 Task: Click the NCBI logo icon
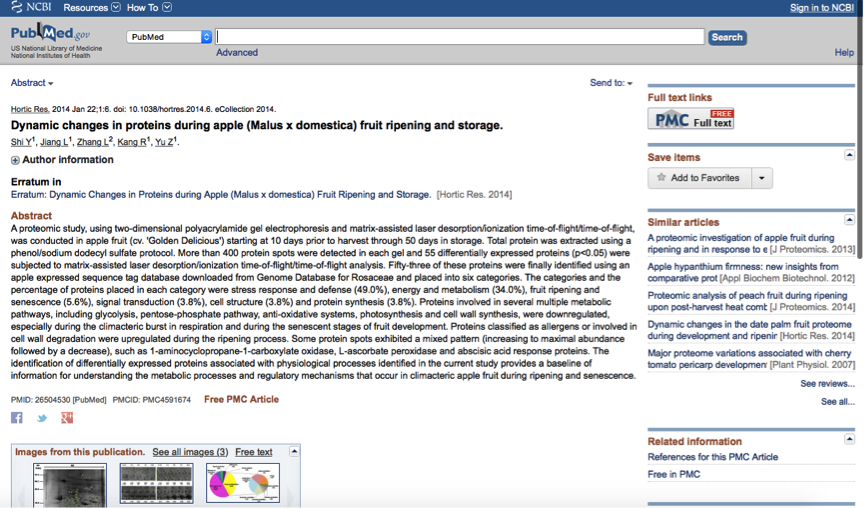tap(17, 7)
